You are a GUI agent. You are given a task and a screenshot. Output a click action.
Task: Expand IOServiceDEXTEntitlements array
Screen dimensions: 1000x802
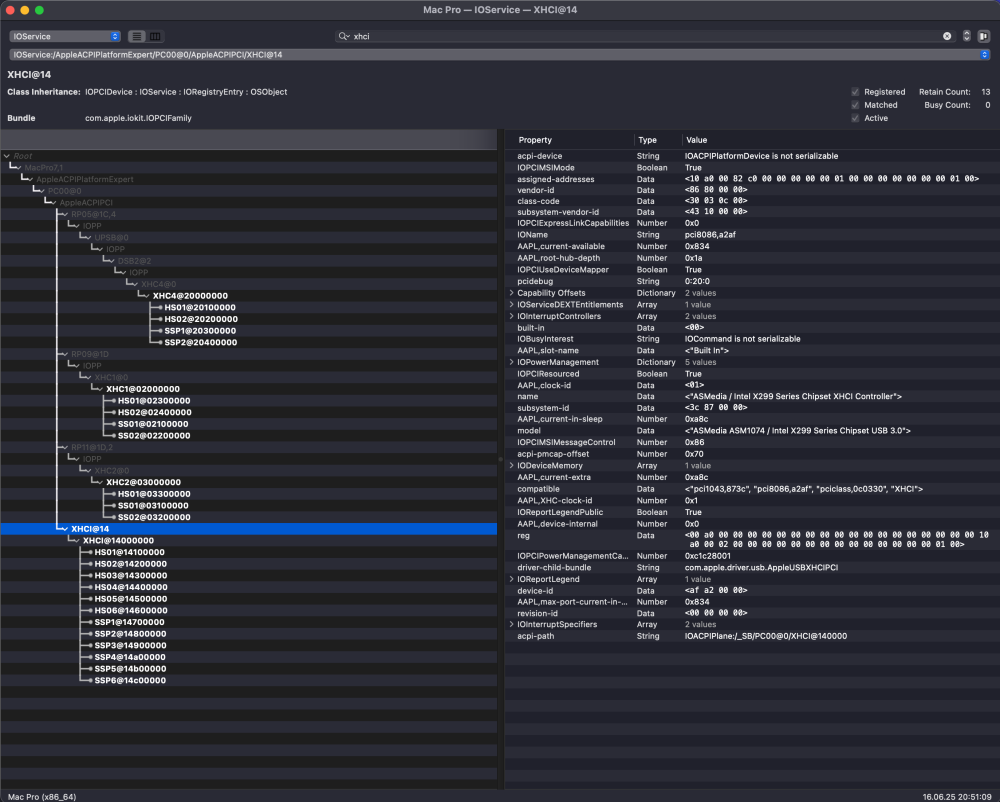pyautogui.click(x=511, y=305)
